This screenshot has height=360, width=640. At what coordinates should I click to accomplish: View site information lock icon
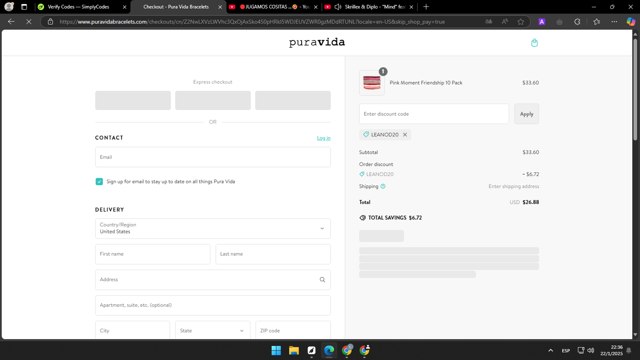[x=50, y=22]
